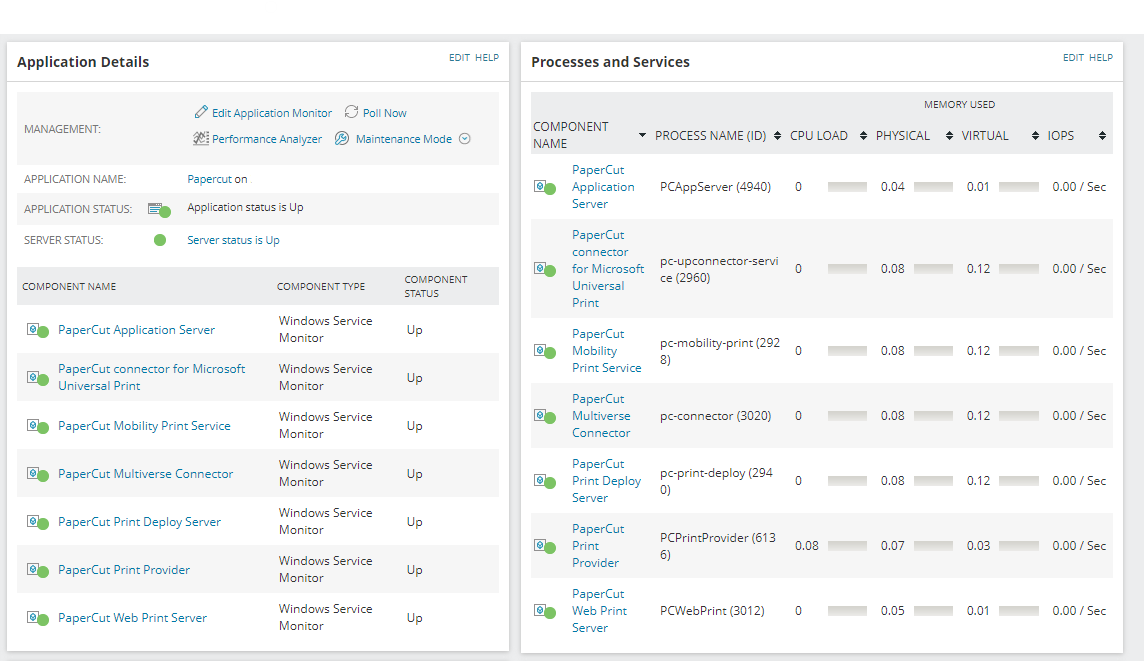The width and height of the screenshot is (1144, 661).
Task: Click the Maintenance Mode link
Action: 403,139
